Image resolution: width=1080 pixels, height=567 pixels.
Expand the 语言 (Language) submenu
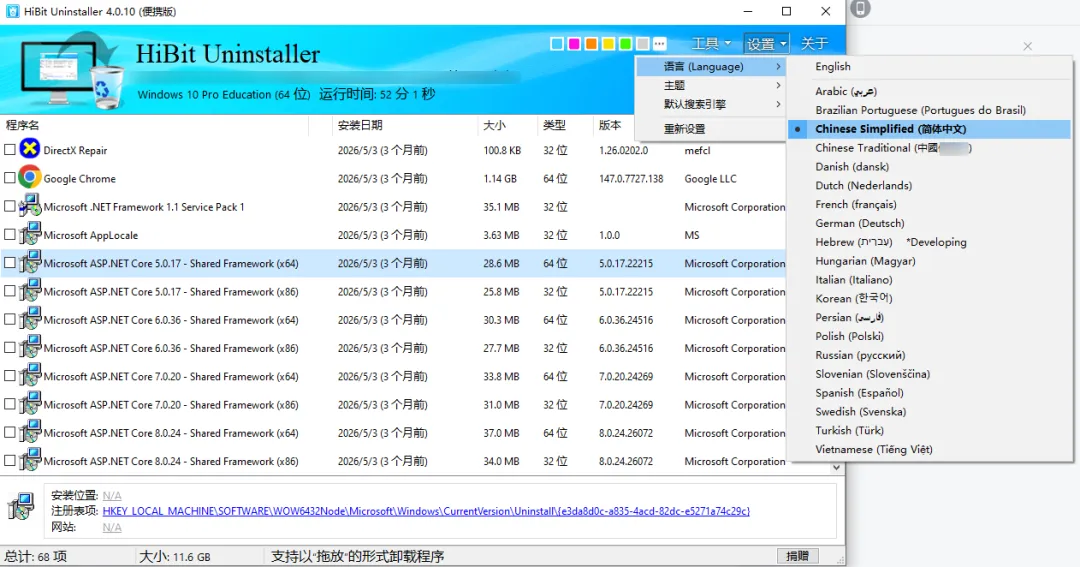pos(710,67)
